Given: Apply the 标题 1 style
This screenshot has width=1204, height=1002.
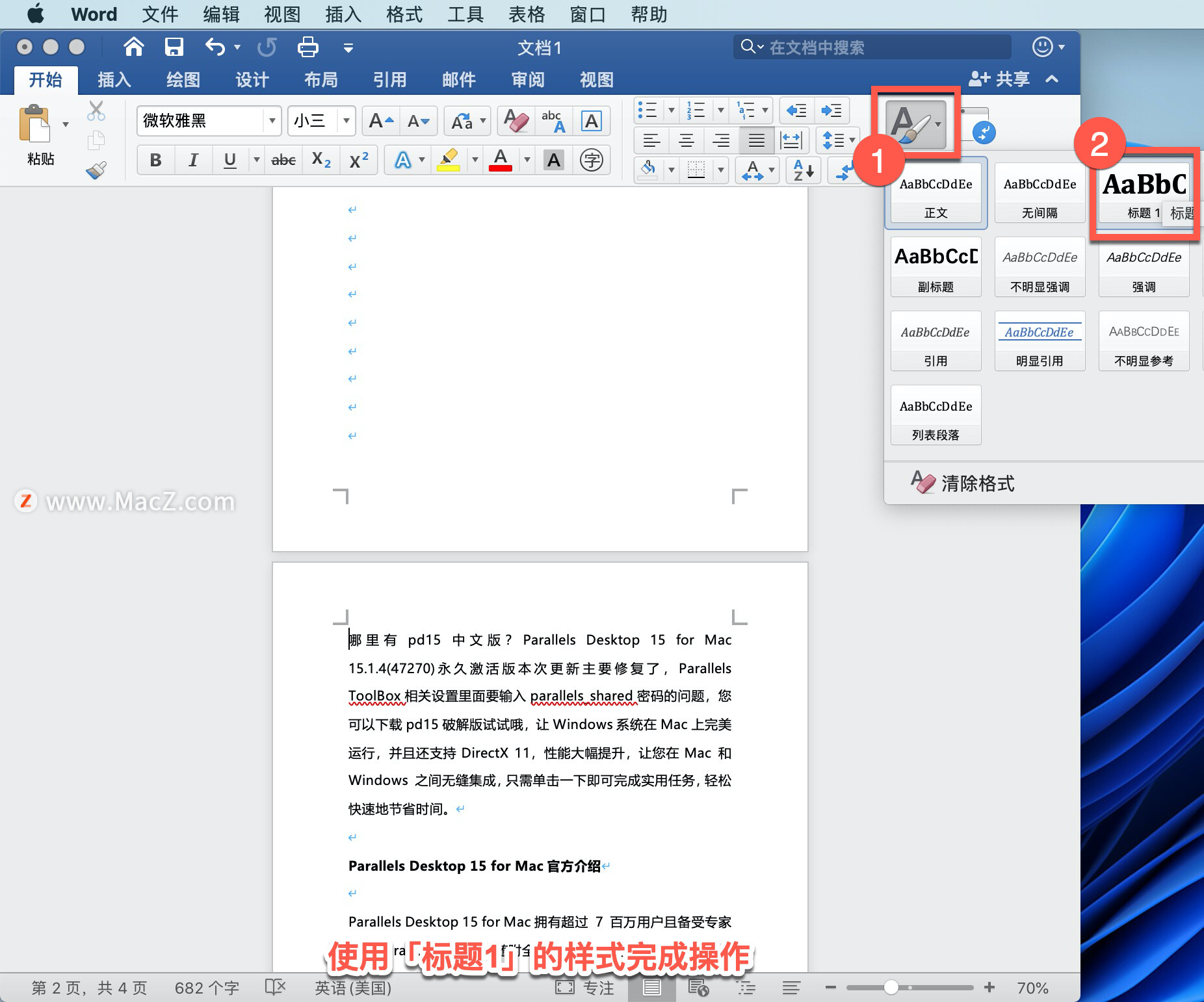Looking at the screenshot, I should point(1144,193).
